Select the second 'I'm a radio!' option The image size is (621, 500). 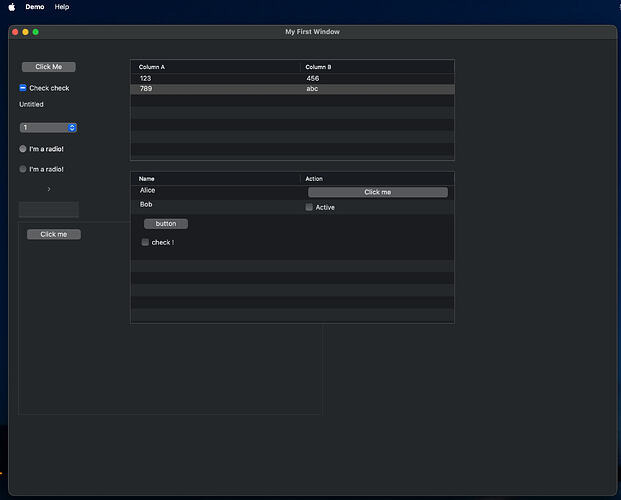point(23,169)
